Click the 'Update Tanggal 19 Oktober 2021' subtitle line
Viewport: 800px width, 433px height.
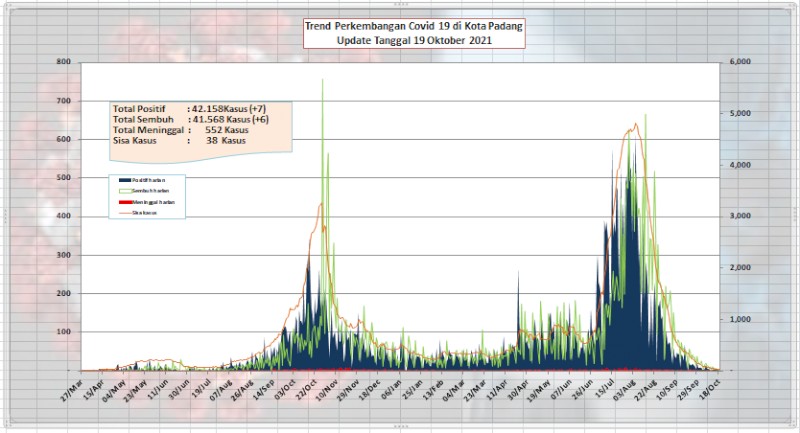[414, 40]
